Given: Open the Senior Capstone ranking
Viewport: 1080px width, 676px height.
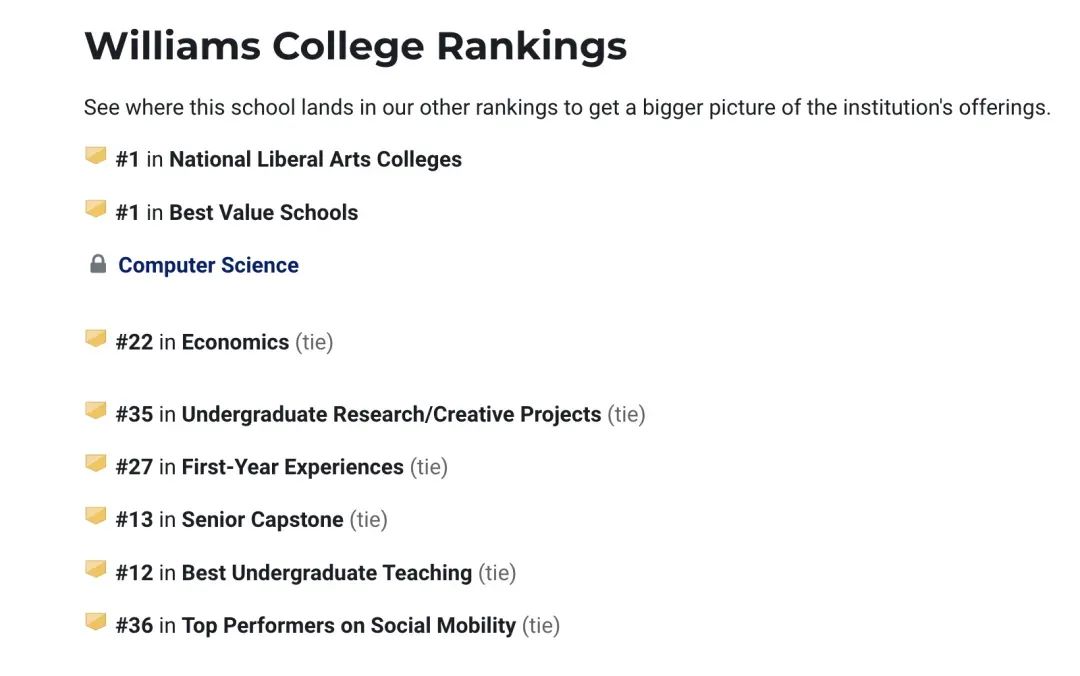Looking at the screenshot, I should pyautogui.click(x=262, y=520).
